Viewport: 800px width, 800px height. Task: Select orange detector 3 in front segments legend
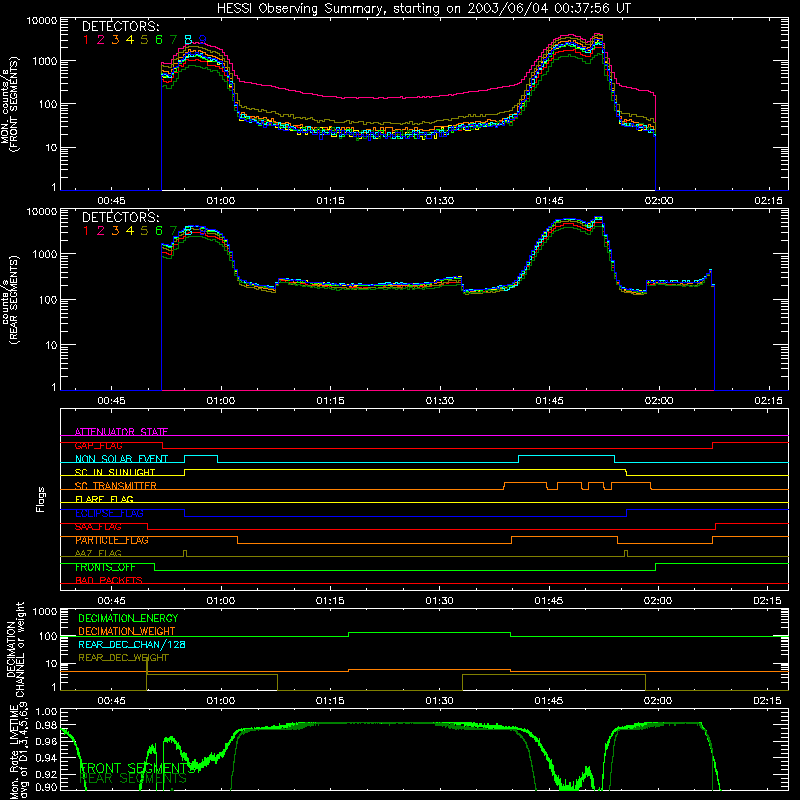tap(115, 40)
